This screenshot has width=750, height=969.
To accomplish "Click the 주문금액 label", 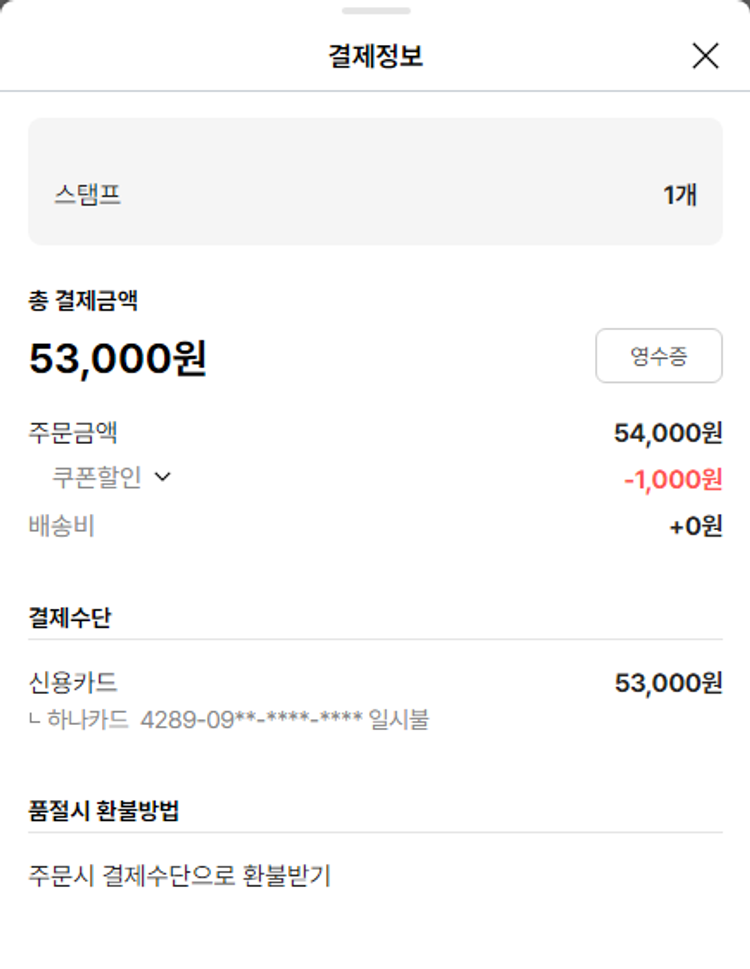I will point(74,433).
